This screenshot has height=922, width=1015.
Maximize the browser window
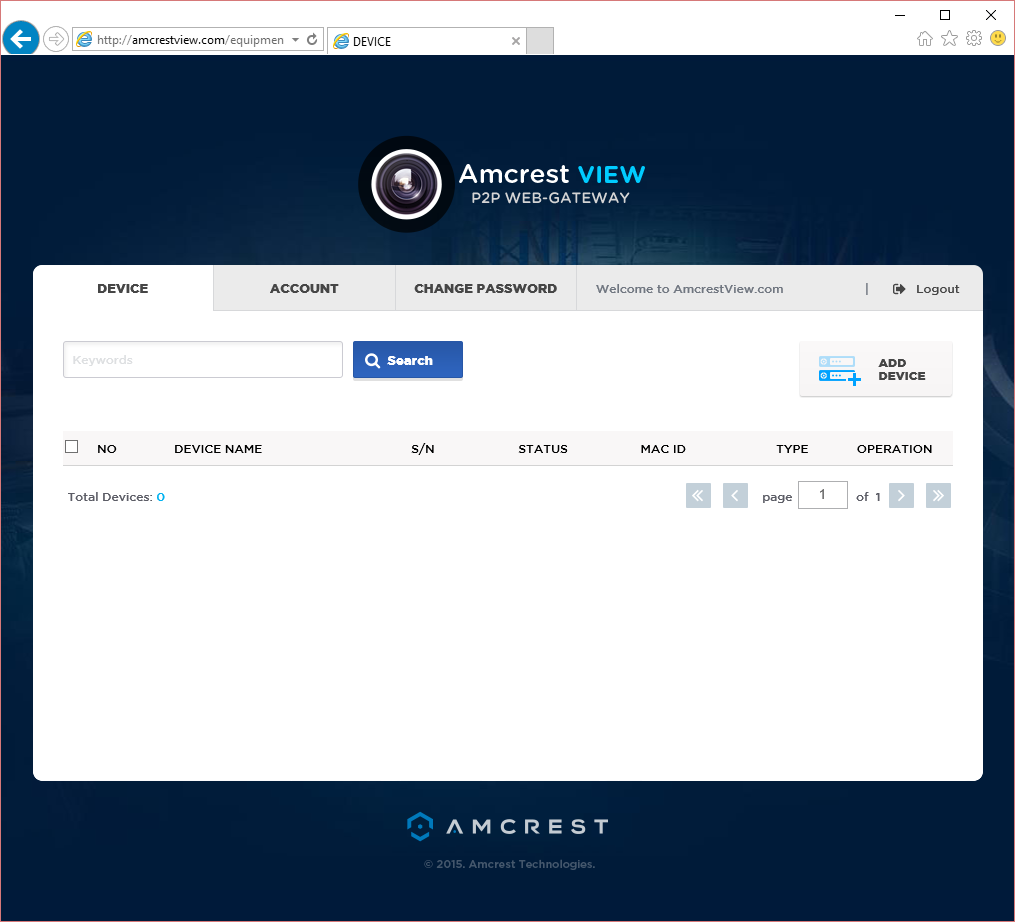(x=945, y=15)
